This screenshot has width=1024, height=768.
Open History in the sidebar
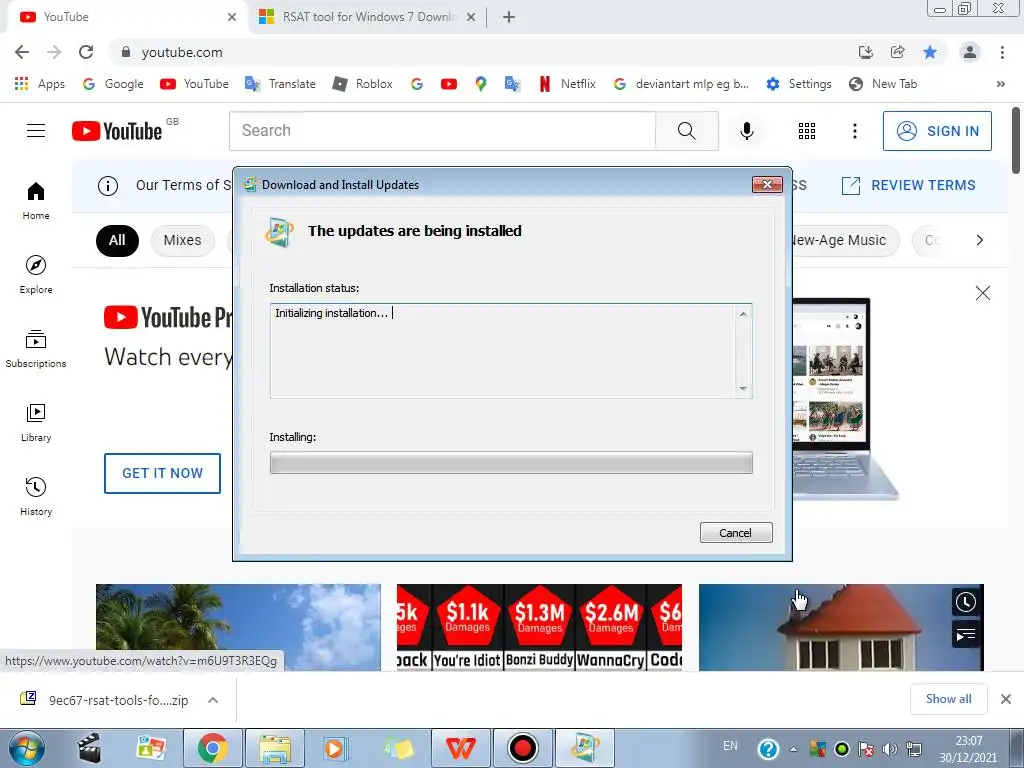click(36, 496)
